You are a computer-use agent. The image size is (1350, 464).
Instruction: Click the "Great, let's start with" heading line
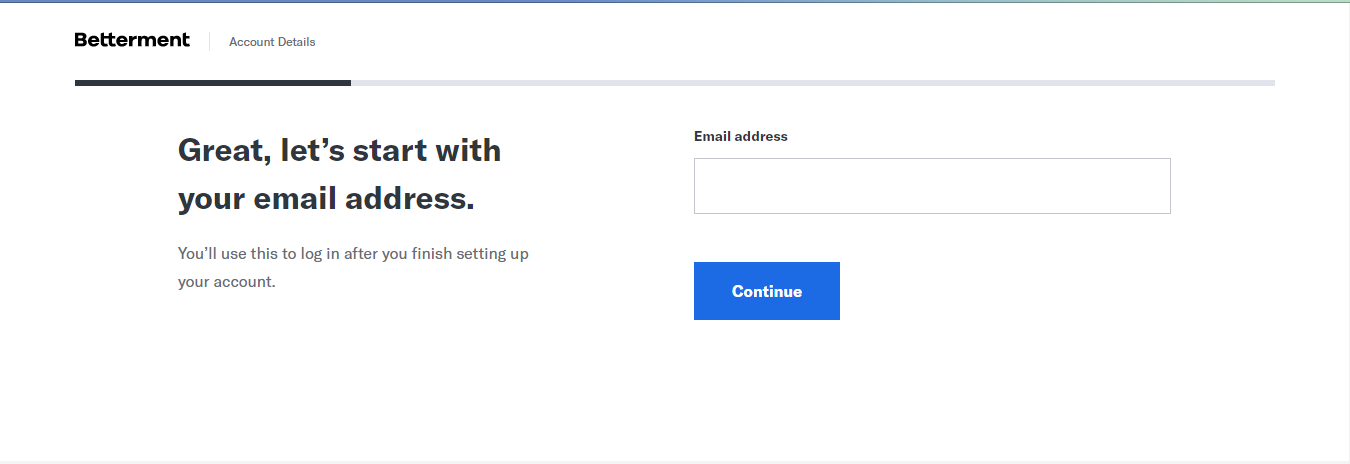click(x=339, y=151)
